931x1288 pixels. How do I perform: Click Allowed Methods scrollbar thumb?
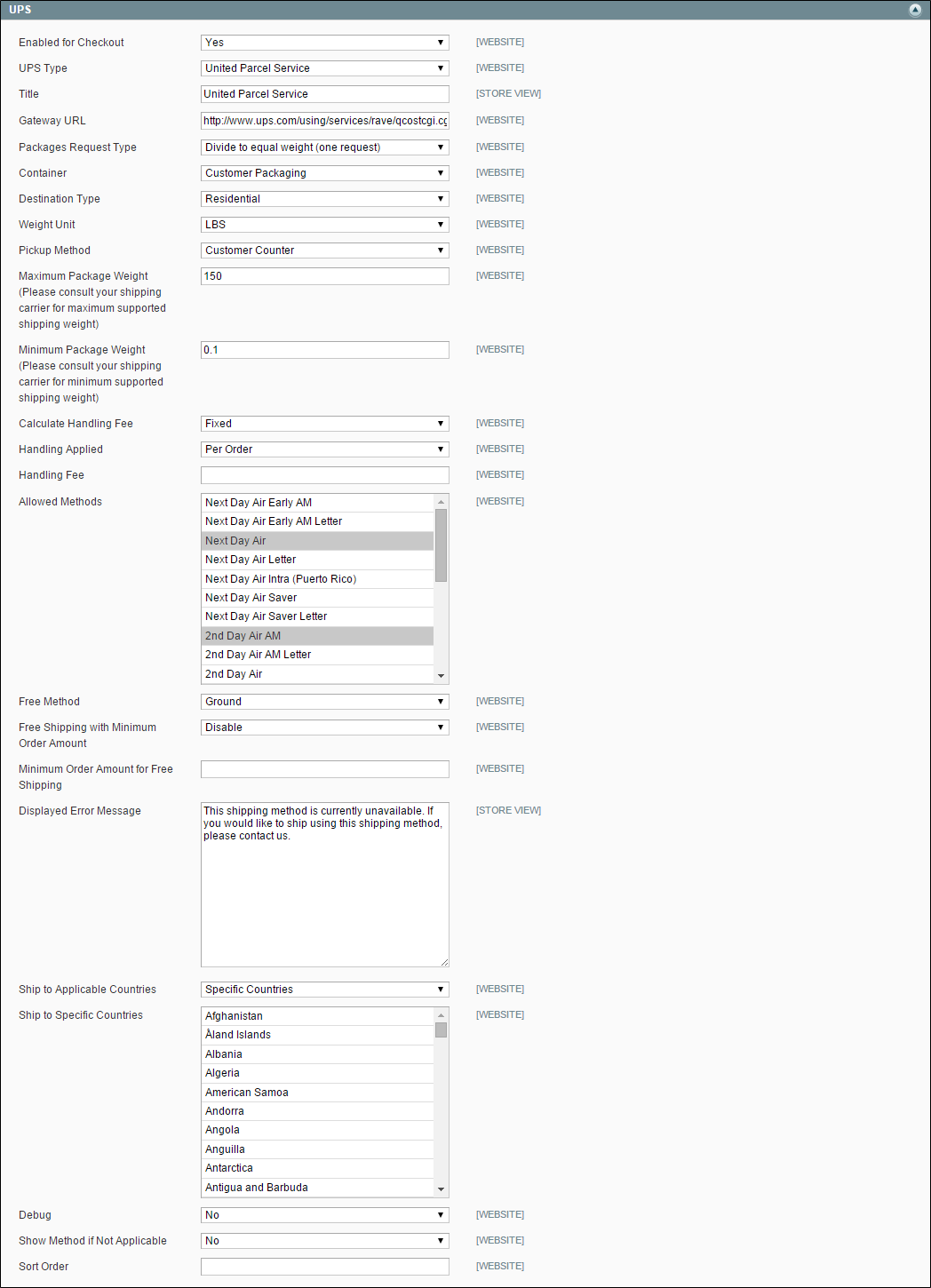pos(441,545)
